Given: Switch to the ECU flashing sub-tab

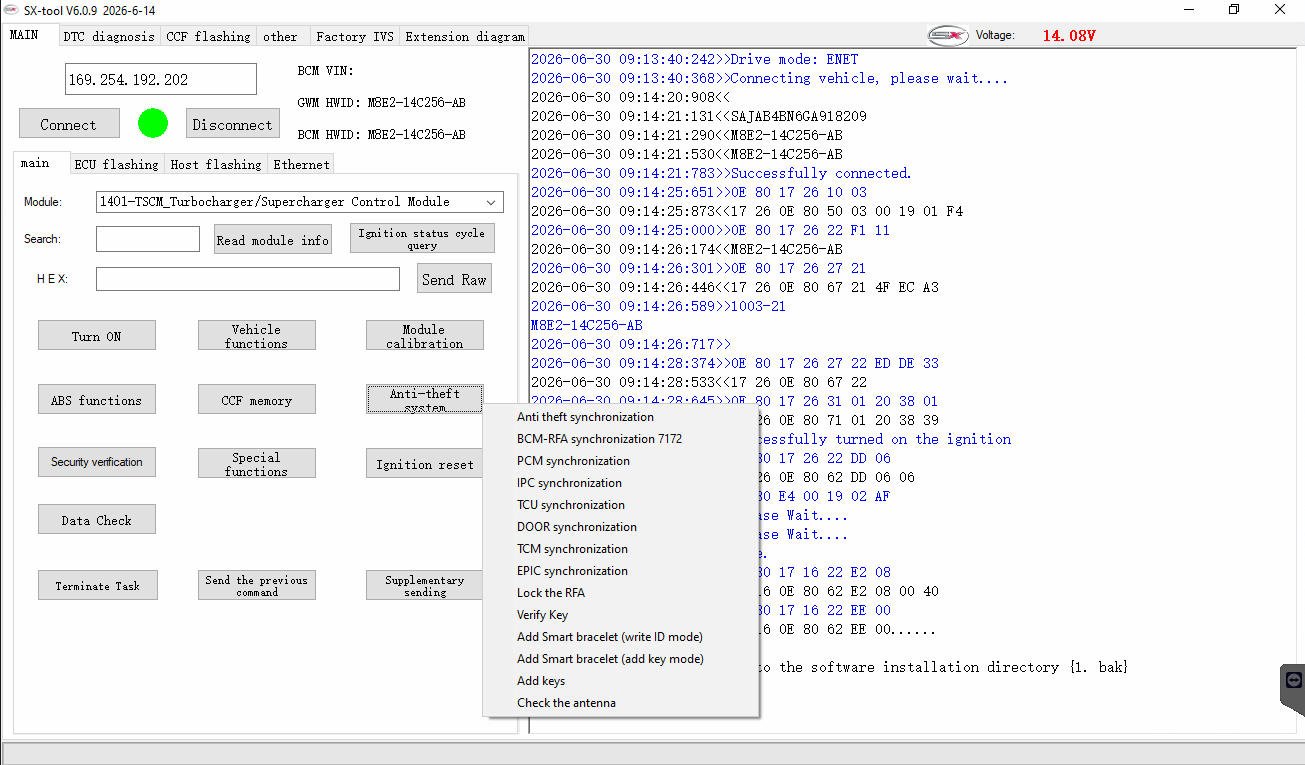Looking at the screenshot, I should (x=116, y=164).
